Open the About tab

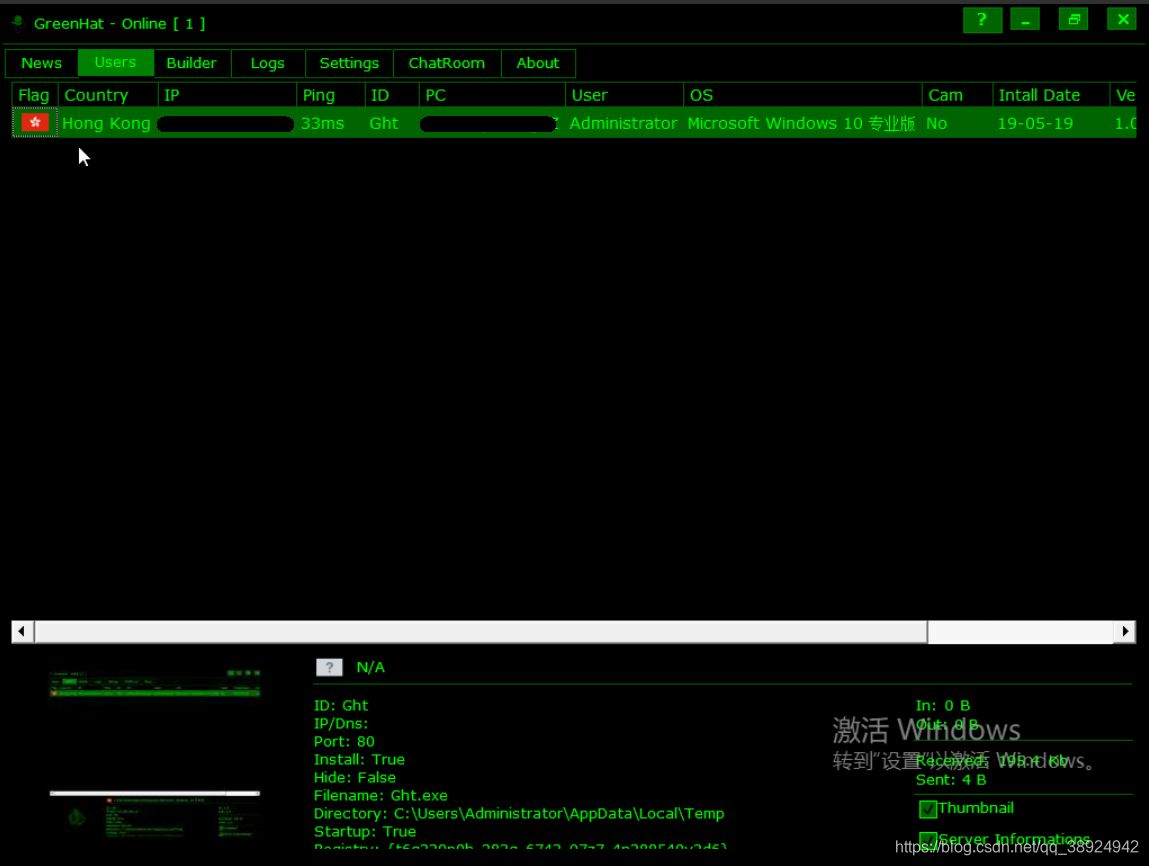coord(538,63)
